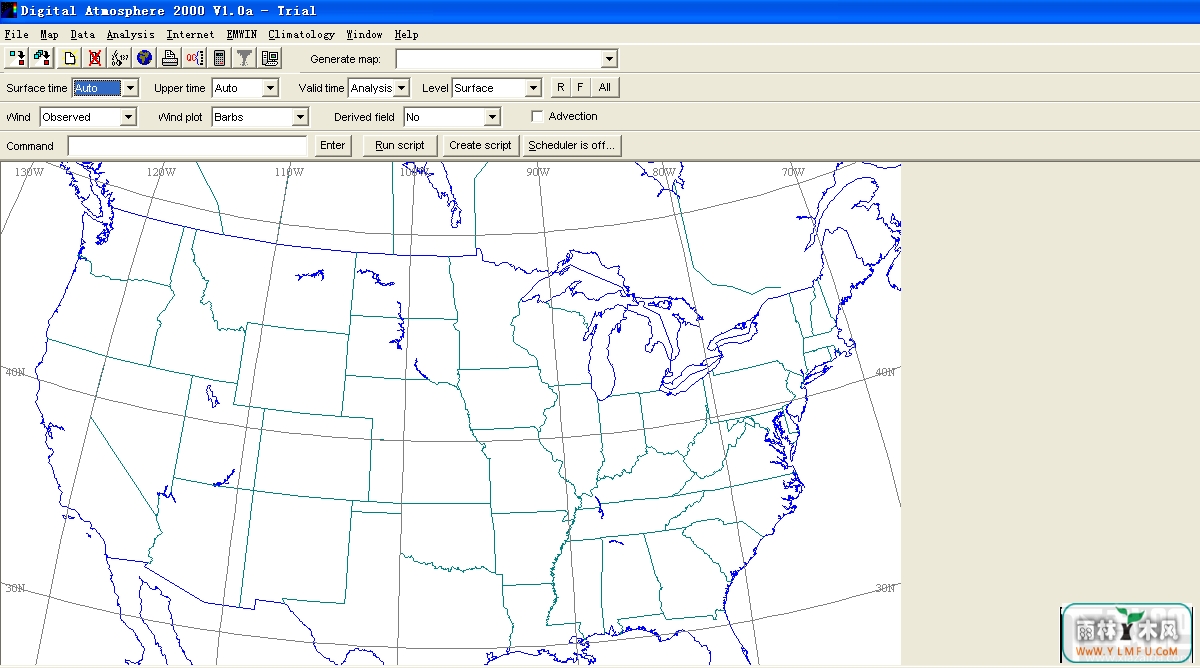Click the Run script button
The image size is (1200, 668).
pyautogui.click(x=400, y=145)
